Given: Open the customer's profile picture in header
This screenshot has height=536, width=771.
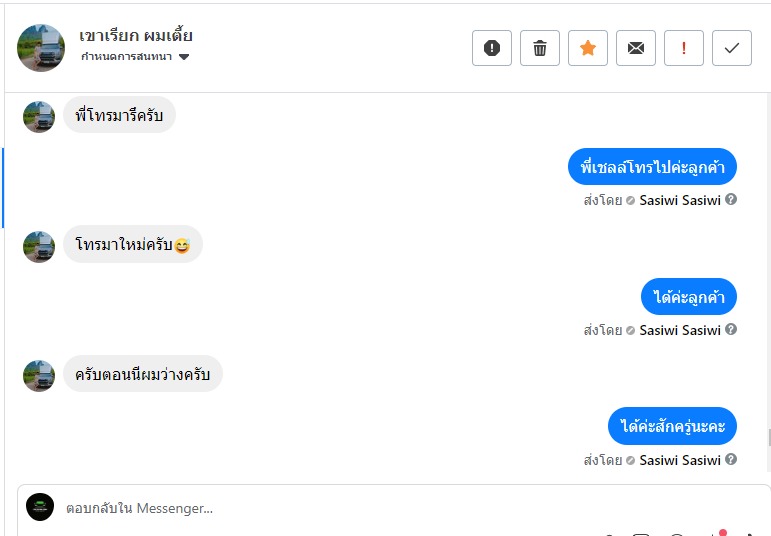Looking at the screenshot, I should 41,47.
